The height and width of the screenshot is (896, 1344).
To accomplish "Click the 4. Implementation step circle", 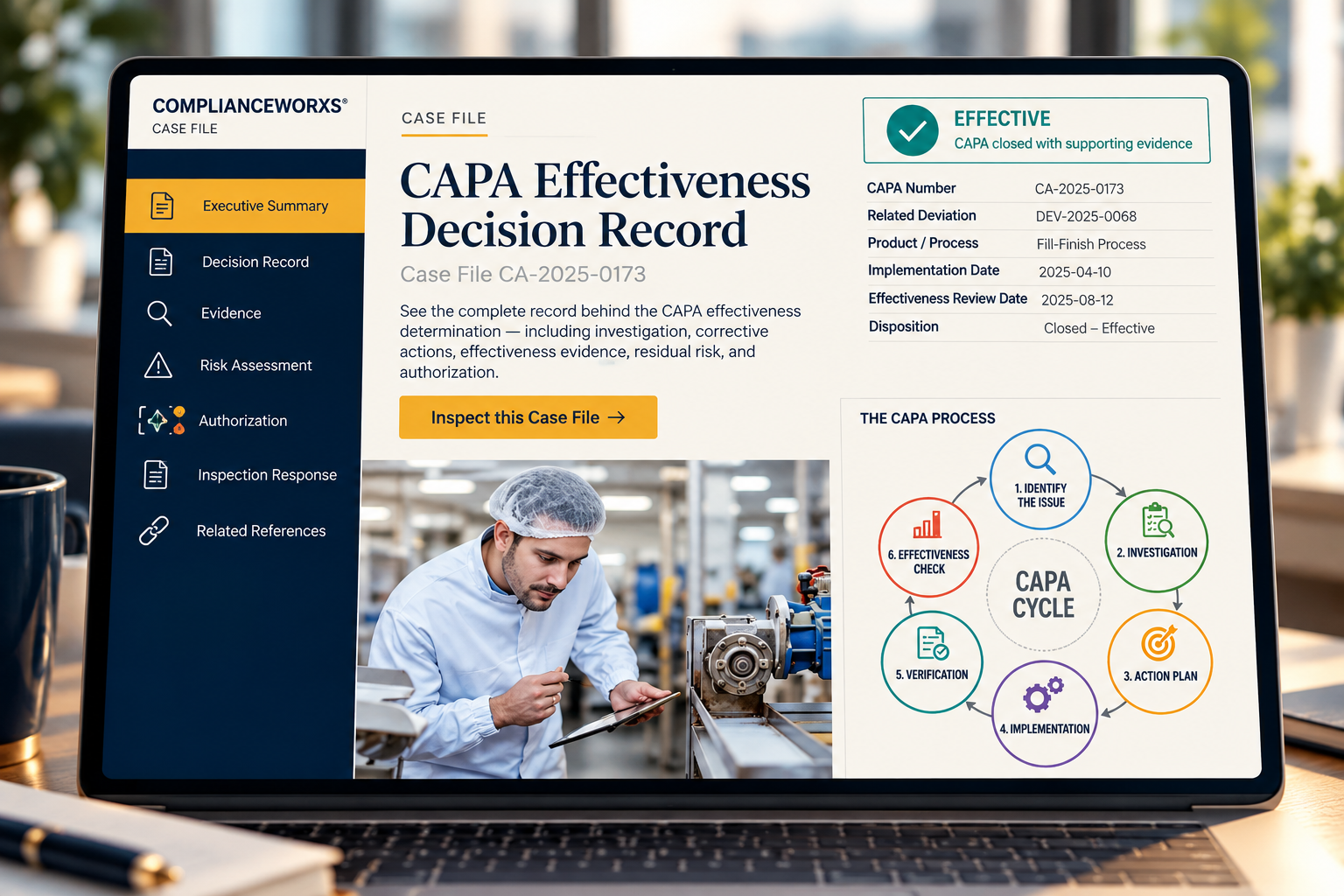I will coord(1045,714).
